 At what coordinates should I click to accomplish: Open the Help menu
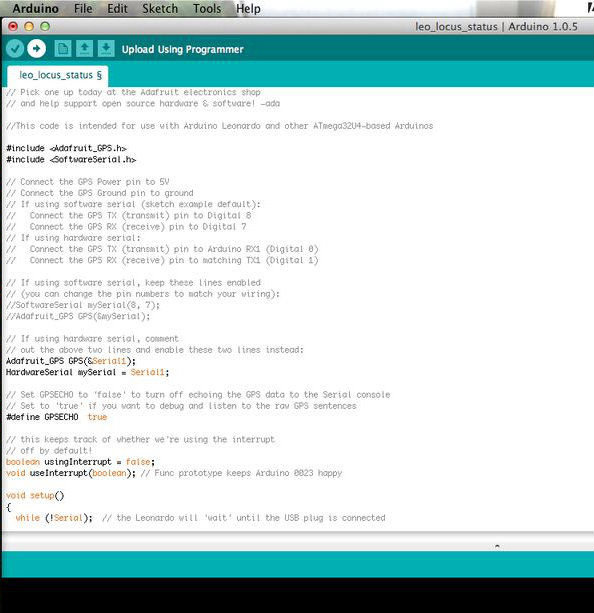pyautogui.click(x=248, y=8)
